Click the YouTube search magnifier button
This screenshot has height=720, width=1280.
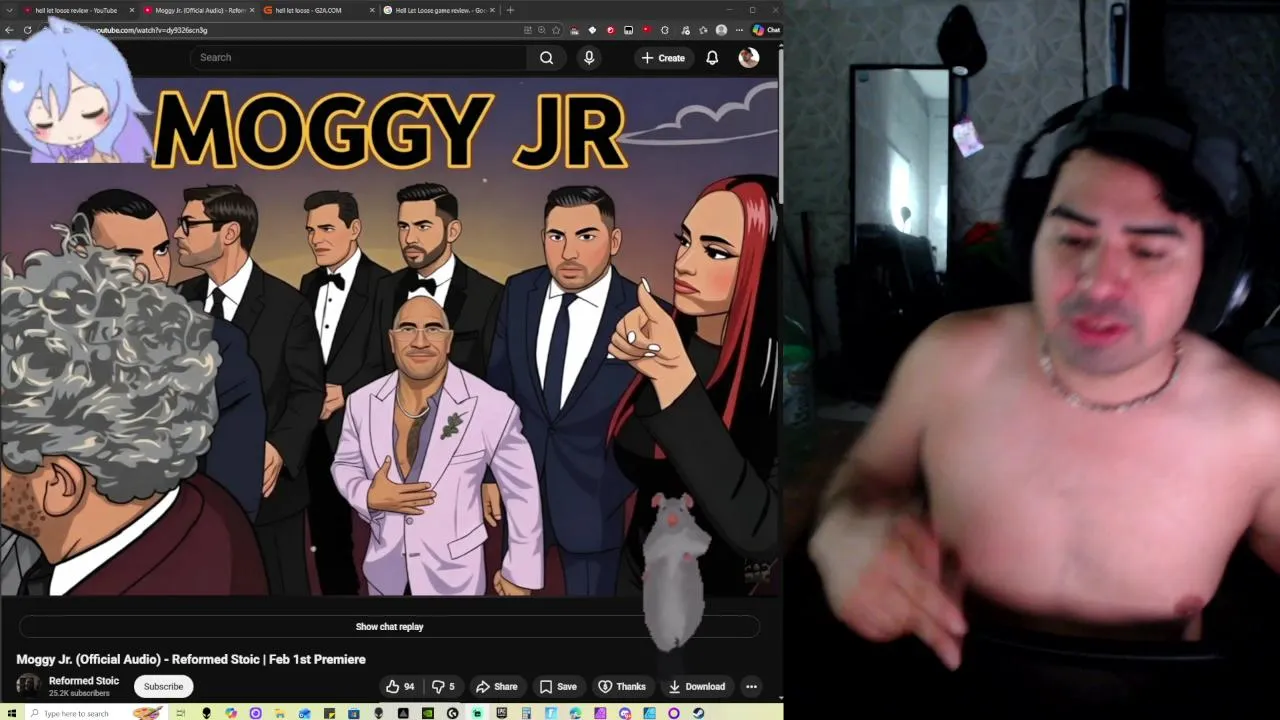[546, 57]
